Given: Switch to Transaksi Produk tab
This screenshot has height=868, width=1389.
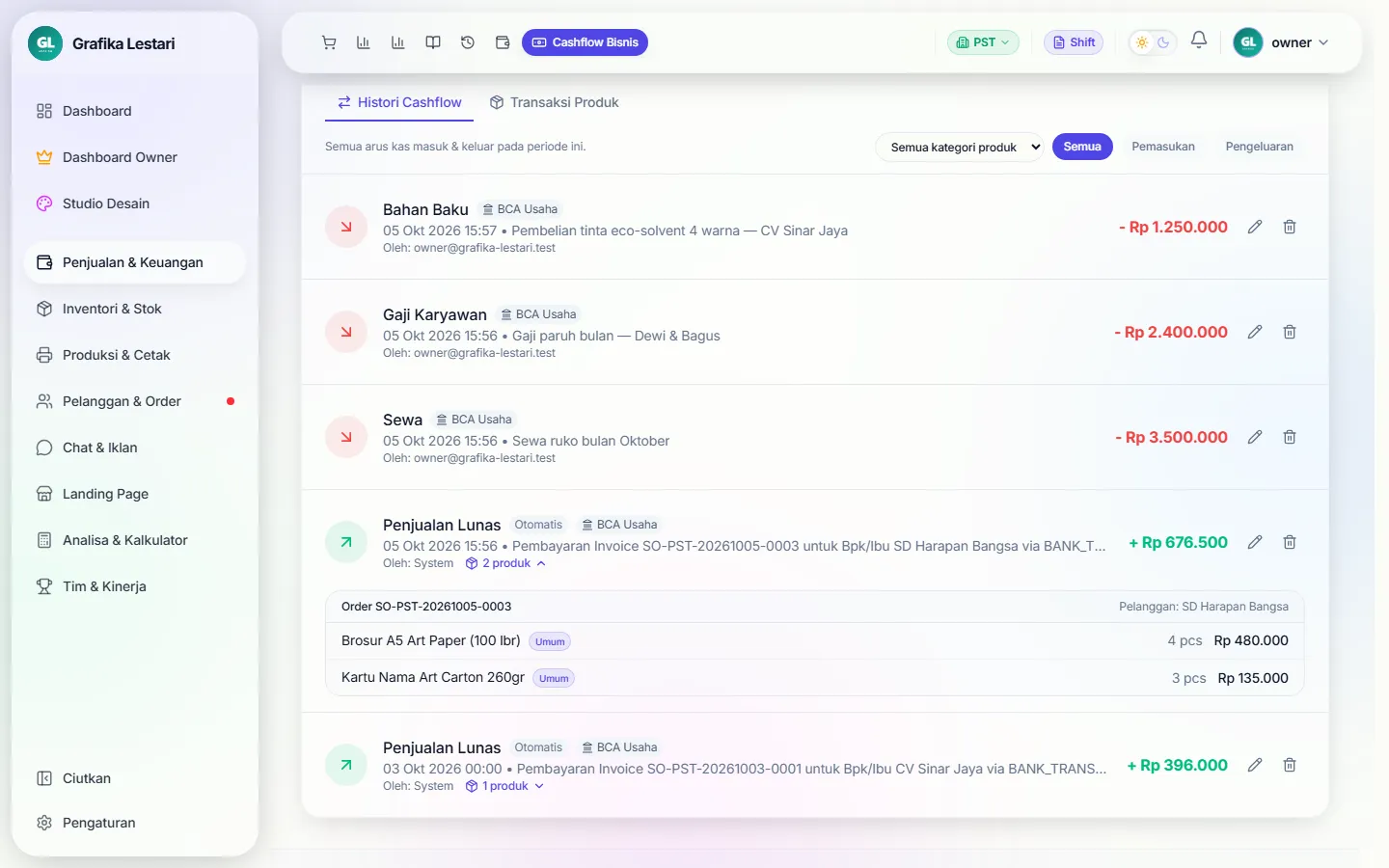Looking at the screenshot, I should tap(554, 102).
